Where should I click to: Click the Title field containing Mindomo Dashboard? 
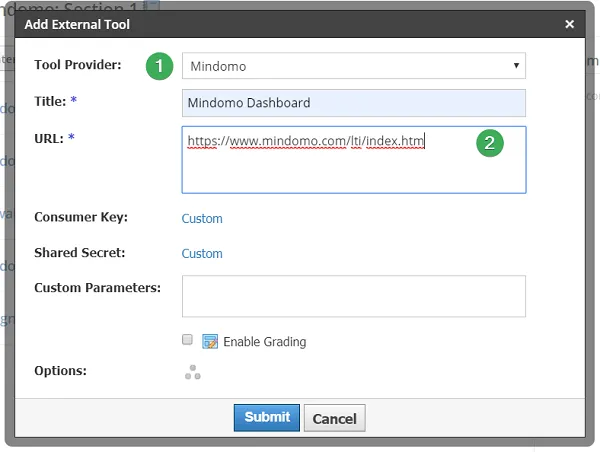(354, 103)
